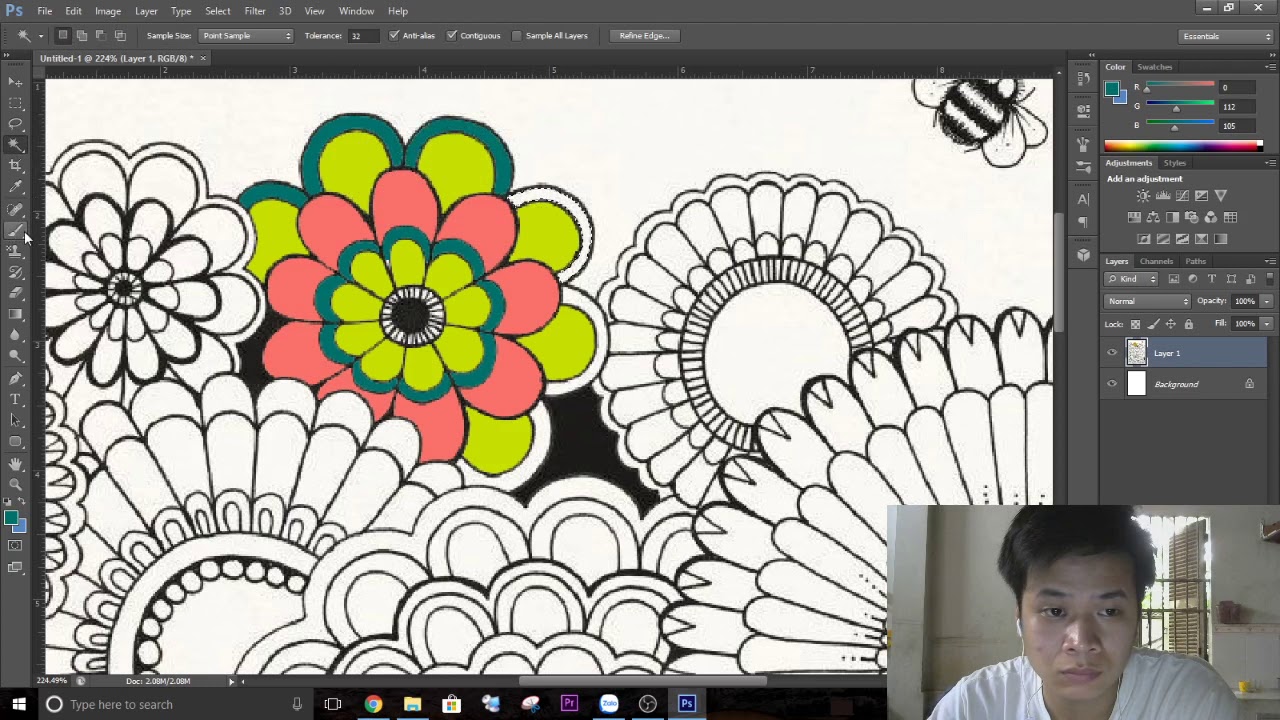Add a Levels adjustment
1280x720 pixels.
coord(1163,196)
